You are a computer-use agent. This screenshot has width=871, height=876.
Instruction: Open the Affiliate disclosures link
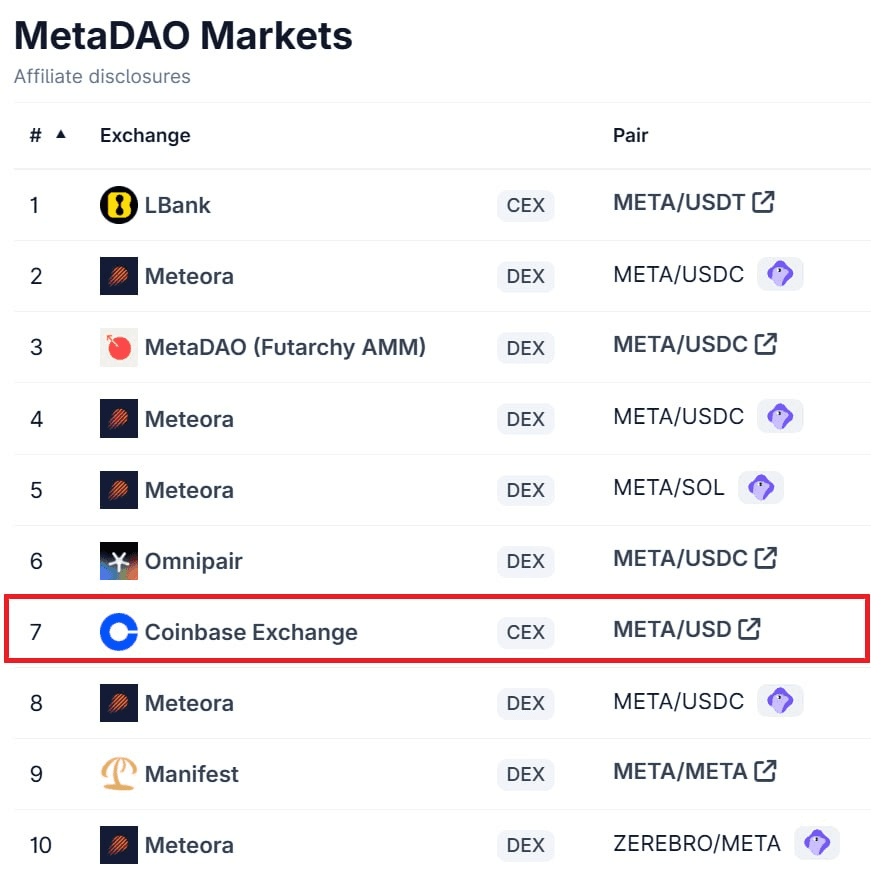tap(102, 77)
